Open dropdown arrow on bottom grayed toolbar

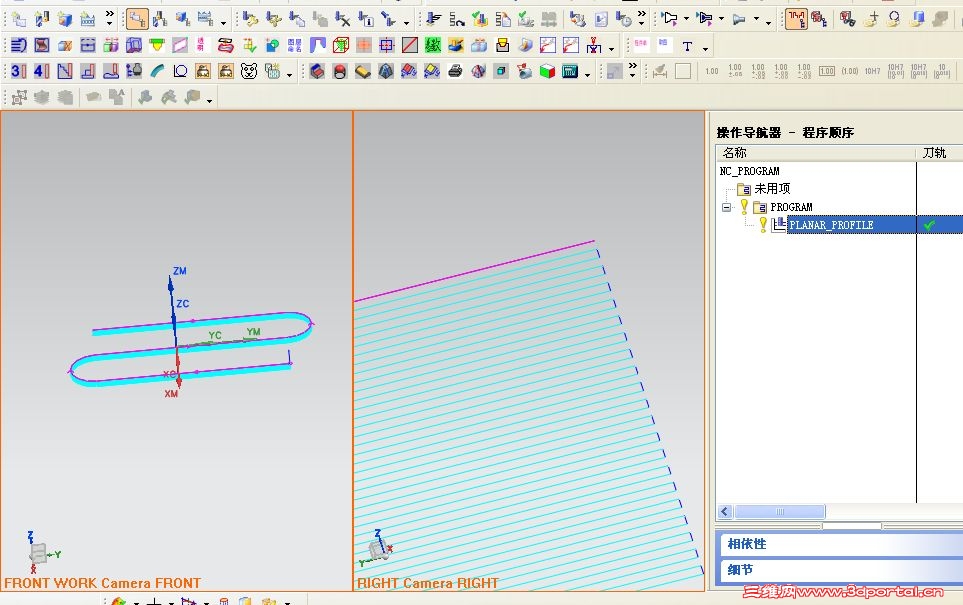209,101
